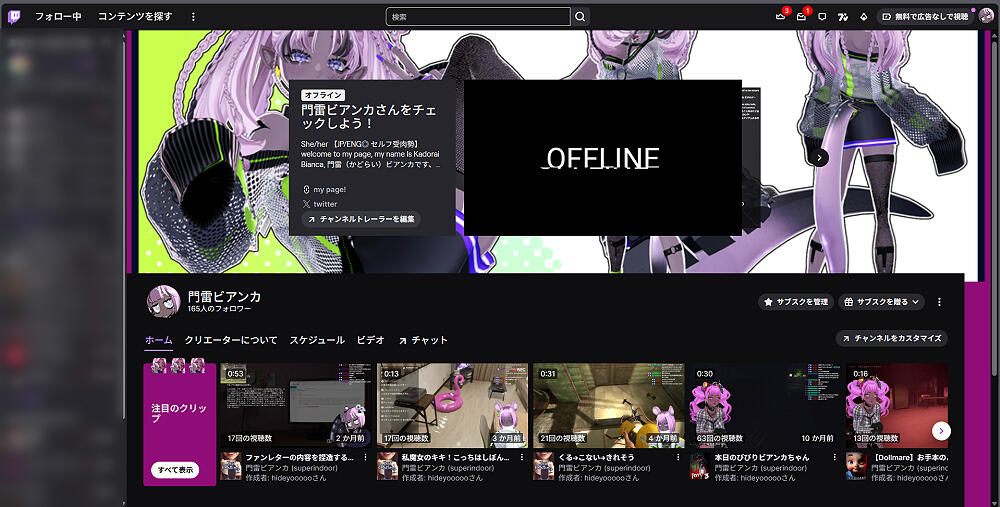This screenshot has width=1000, height=507.
Task: Open the whispers speech bubble icon
Action: (x=822, y=17)
